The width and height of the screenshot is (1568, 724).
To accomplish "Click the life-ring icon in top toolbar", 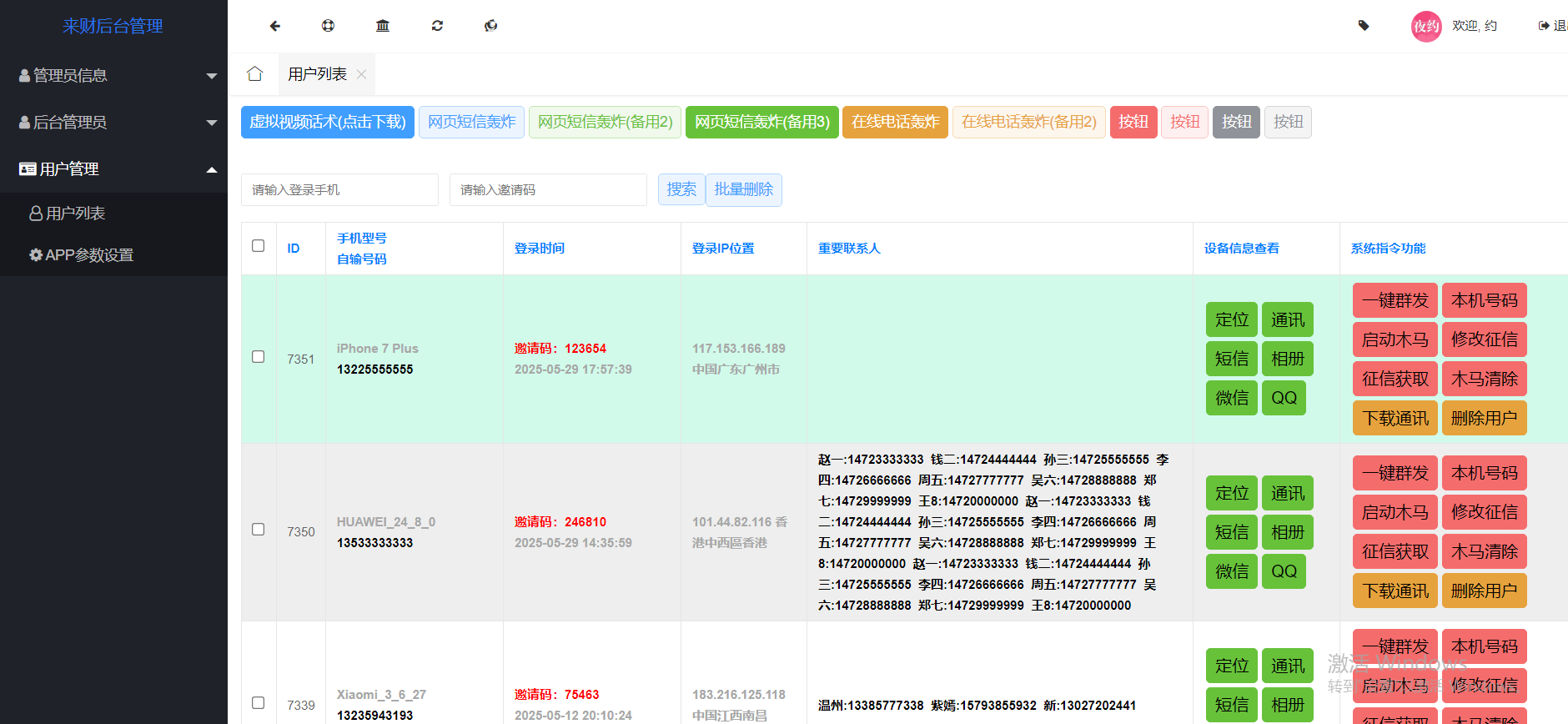I will (328, 26).
